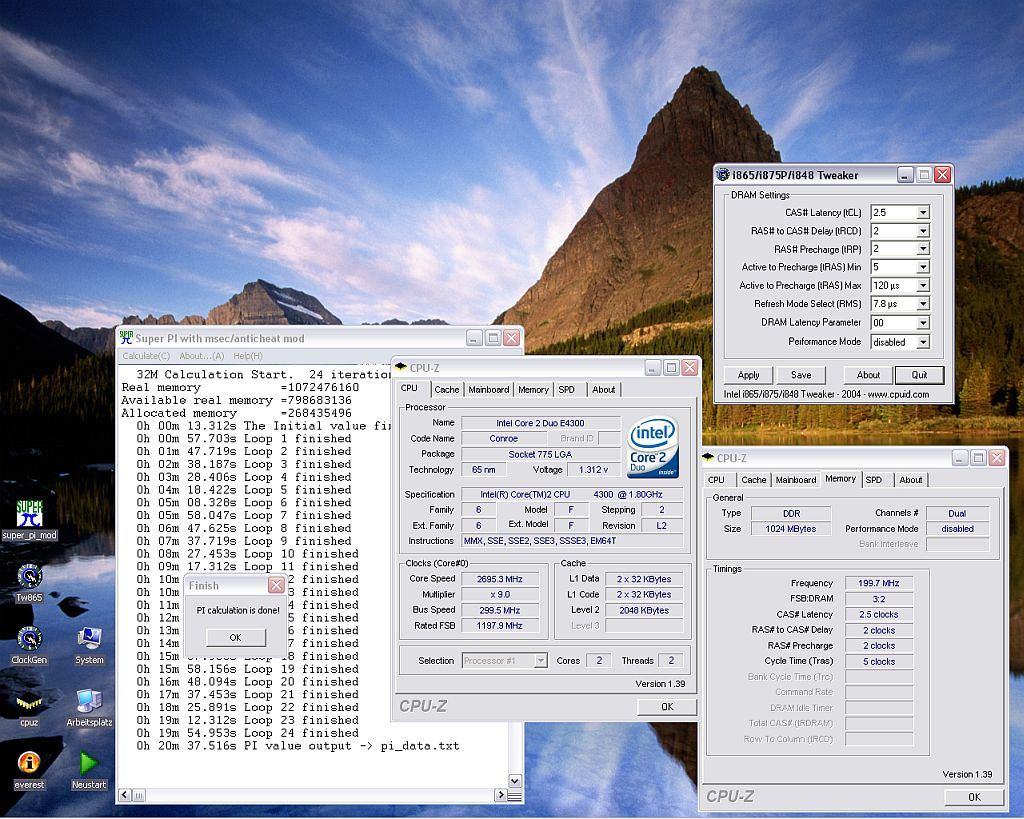Screen dimensions: 1024x819
Task: Expand Active to Precharge (tRAS) Max dropdown
Action: 923,285
